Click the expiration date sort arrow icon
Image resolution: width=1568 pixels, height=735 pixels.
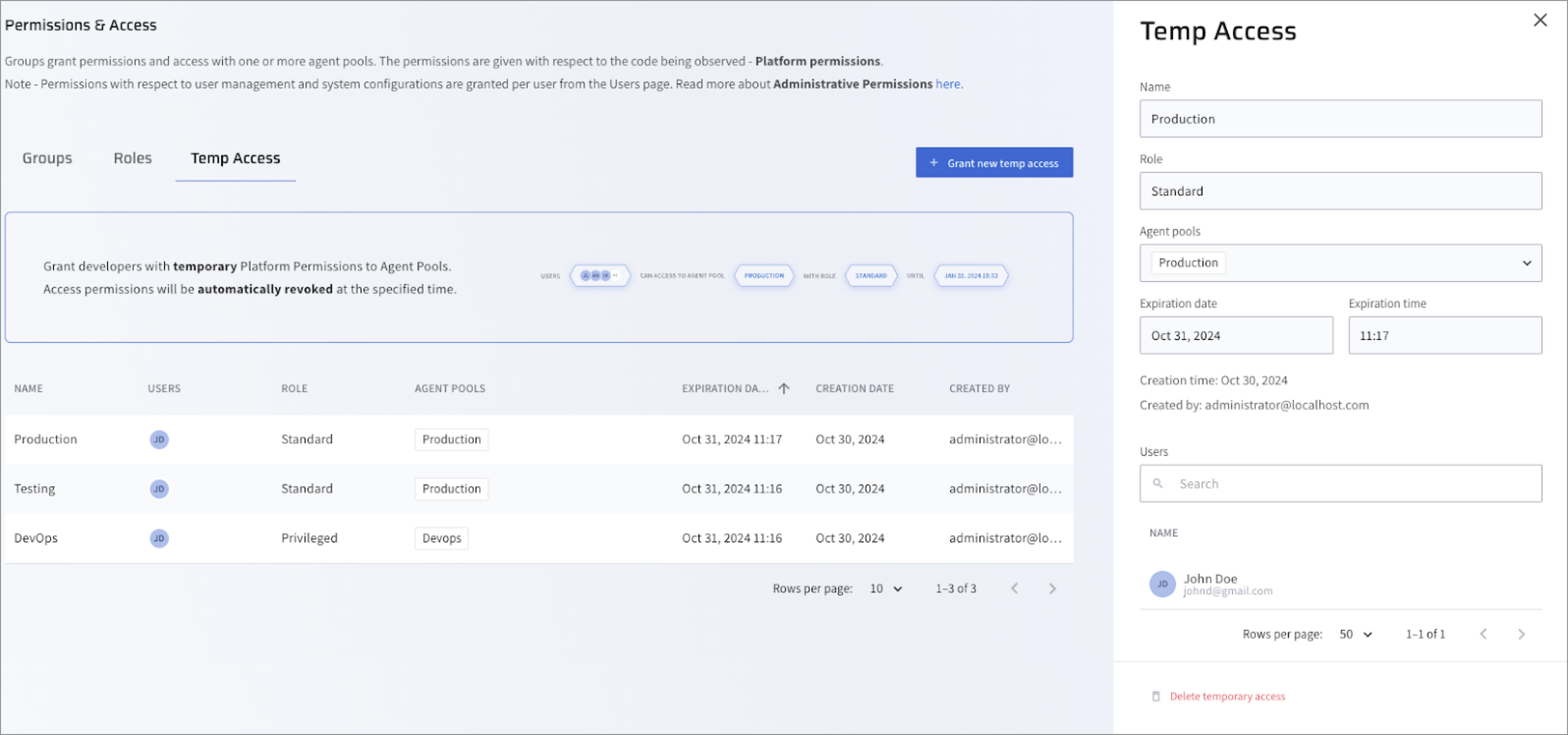784,389
